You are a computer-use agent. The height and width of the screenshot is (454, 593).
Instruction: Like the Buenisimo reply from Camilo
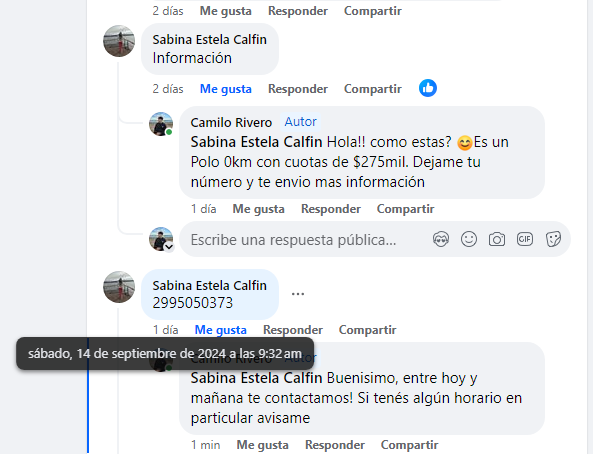[x=262, y=445]
